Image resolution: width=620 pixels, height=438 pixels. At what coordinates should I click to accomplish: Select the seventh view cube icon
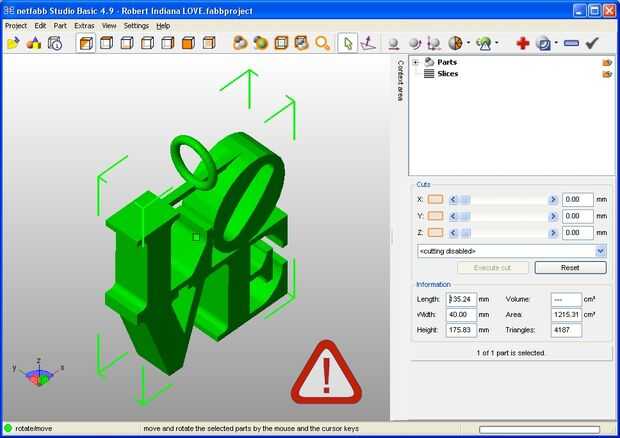click(x=209, y=43)
